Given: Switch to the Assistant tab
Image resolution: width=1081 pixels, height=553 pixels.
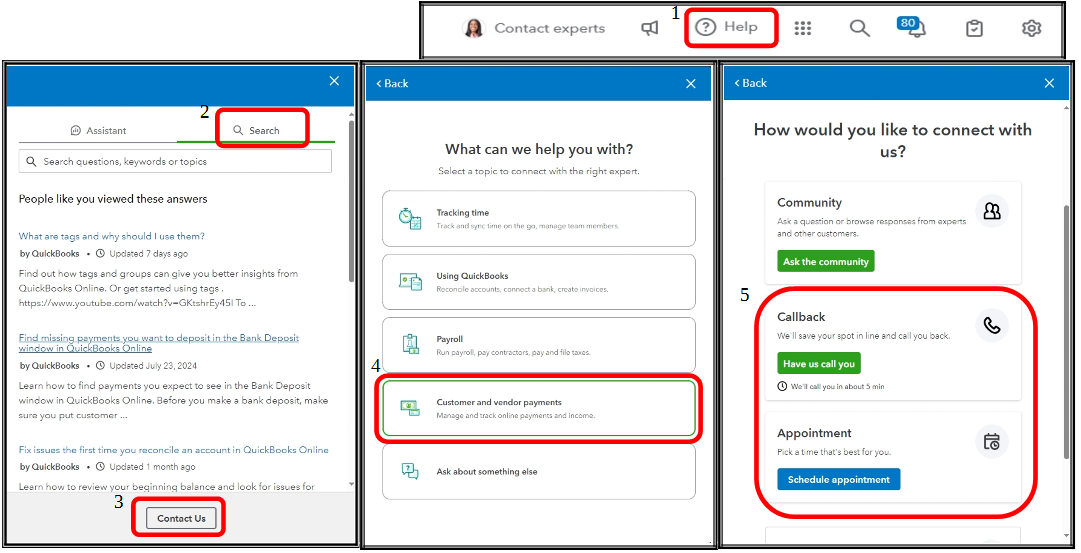Looking at the screenshot, I should coord(99,130).
